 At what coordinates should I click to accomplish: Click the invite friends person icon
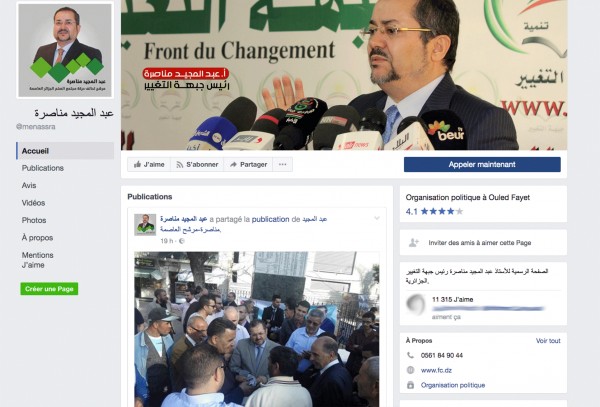[x=414, y=243]
